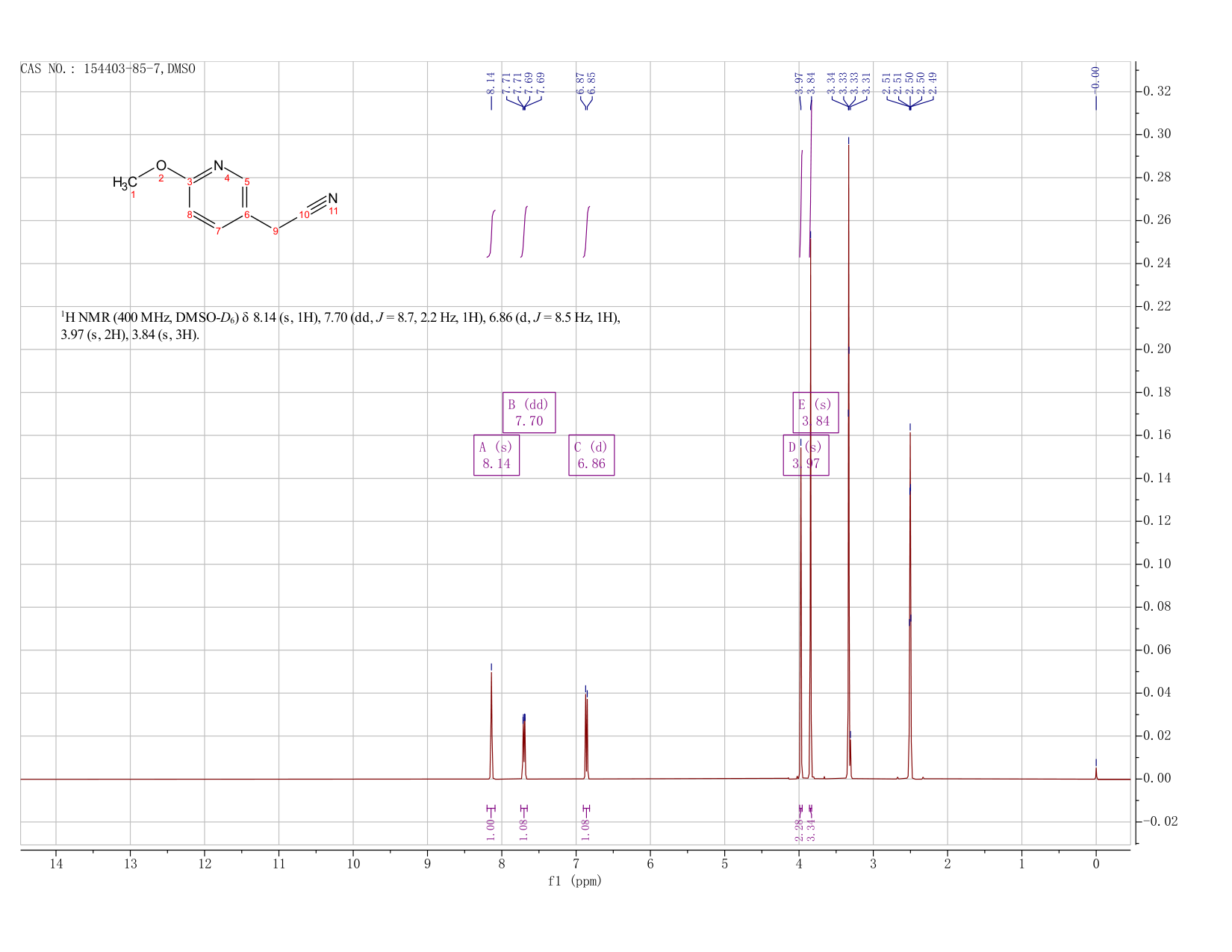
Task: Click the CAS NO.: 154403-85-7,DMSO title text
Action: click(108, 69)
